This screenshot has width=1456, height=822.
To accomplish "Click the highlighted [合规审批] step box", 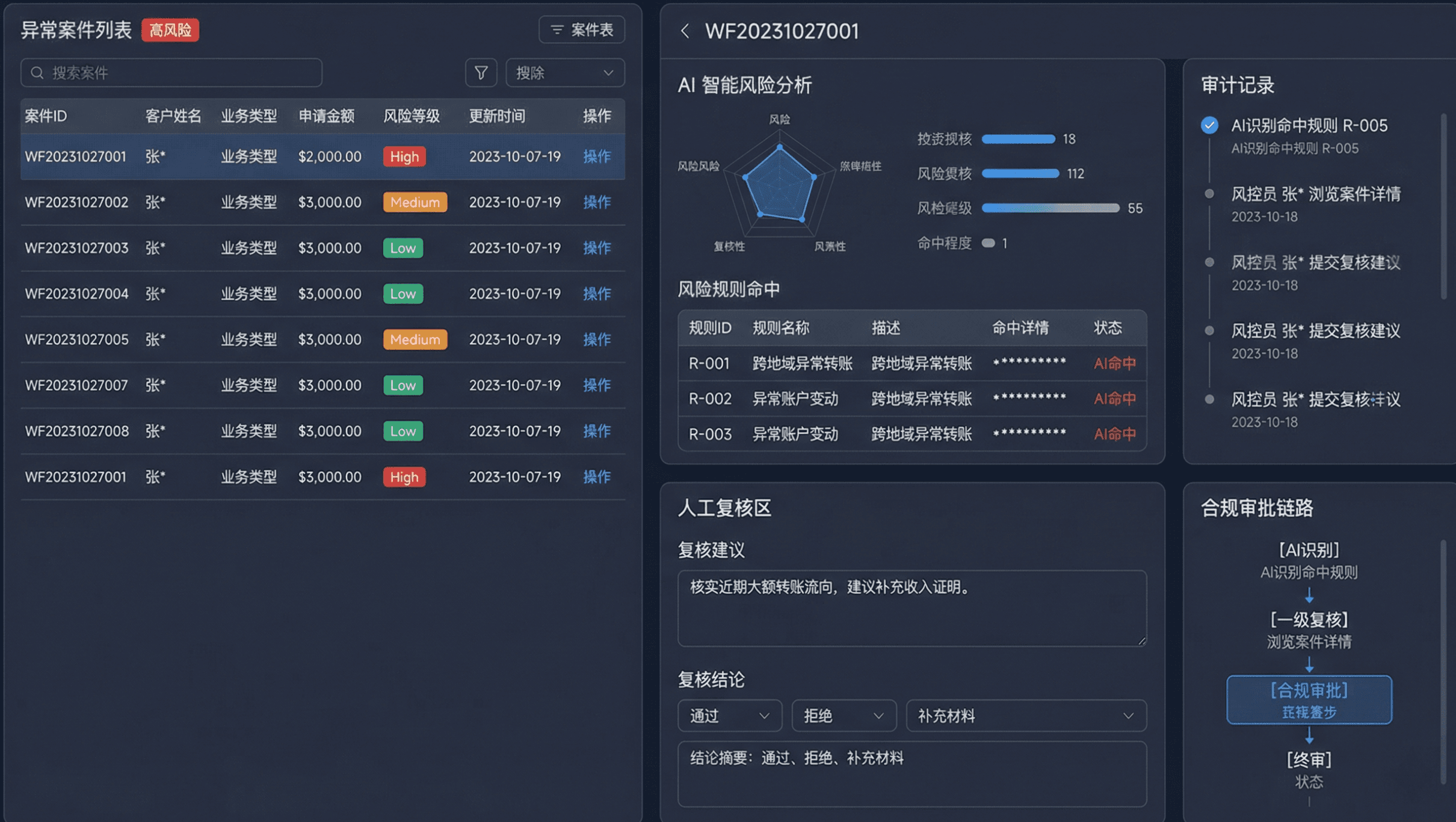I will 1309,700.
